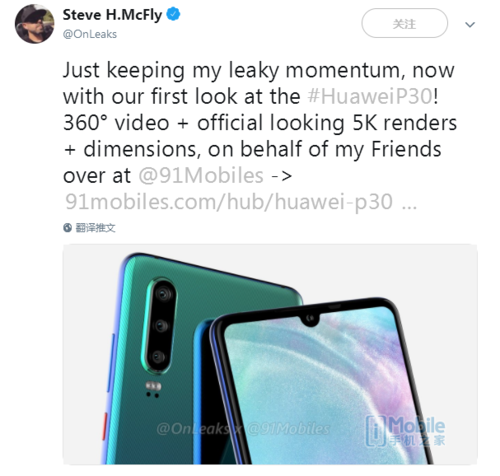Expand the tweet options chevron
The width and height of the screenshot is (500, 476).
tap(470, 24)
